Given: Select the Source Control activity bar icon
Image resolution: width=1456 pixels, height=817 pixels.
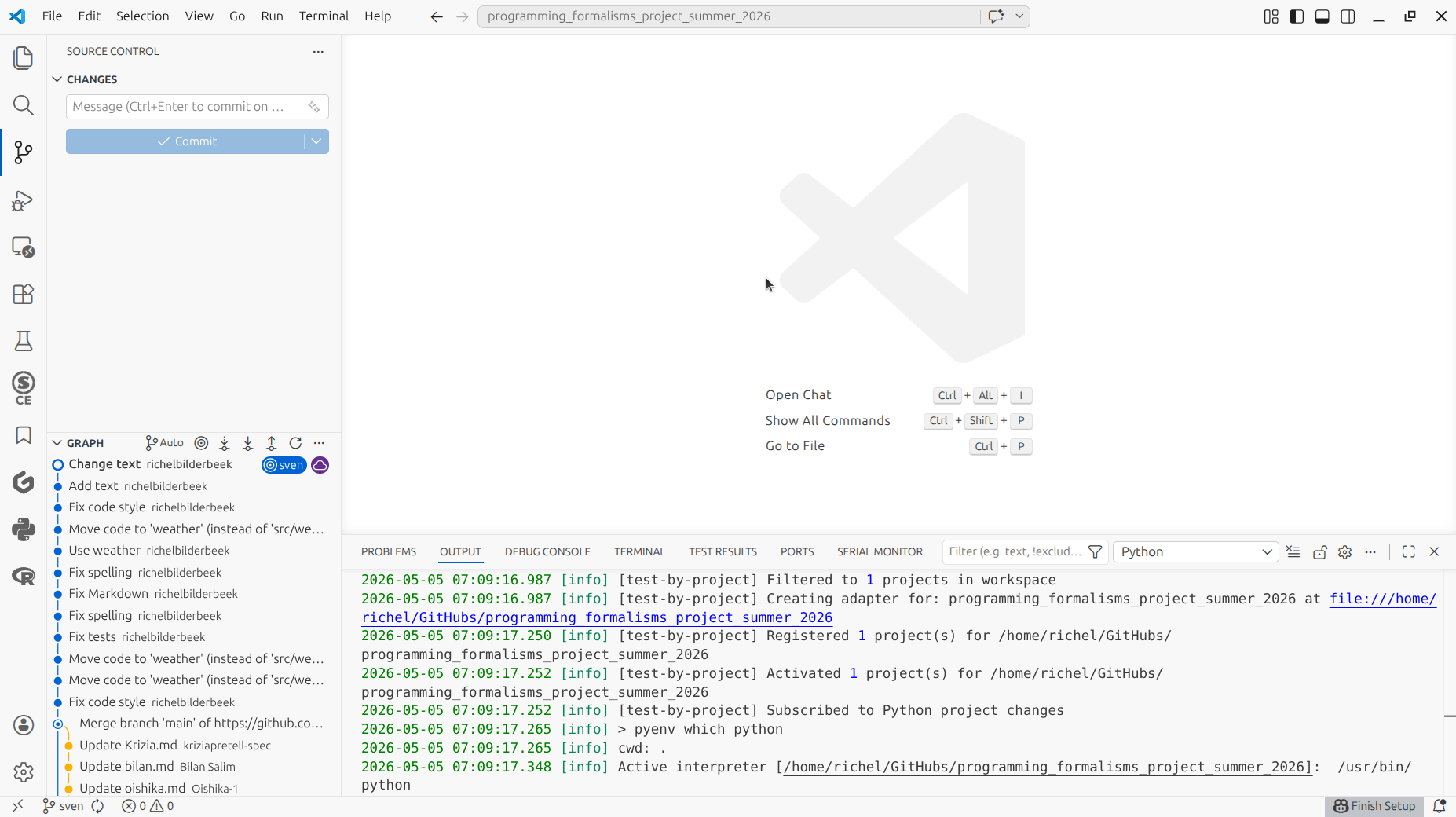Looking at the screenshot, I should pos(24,152).
